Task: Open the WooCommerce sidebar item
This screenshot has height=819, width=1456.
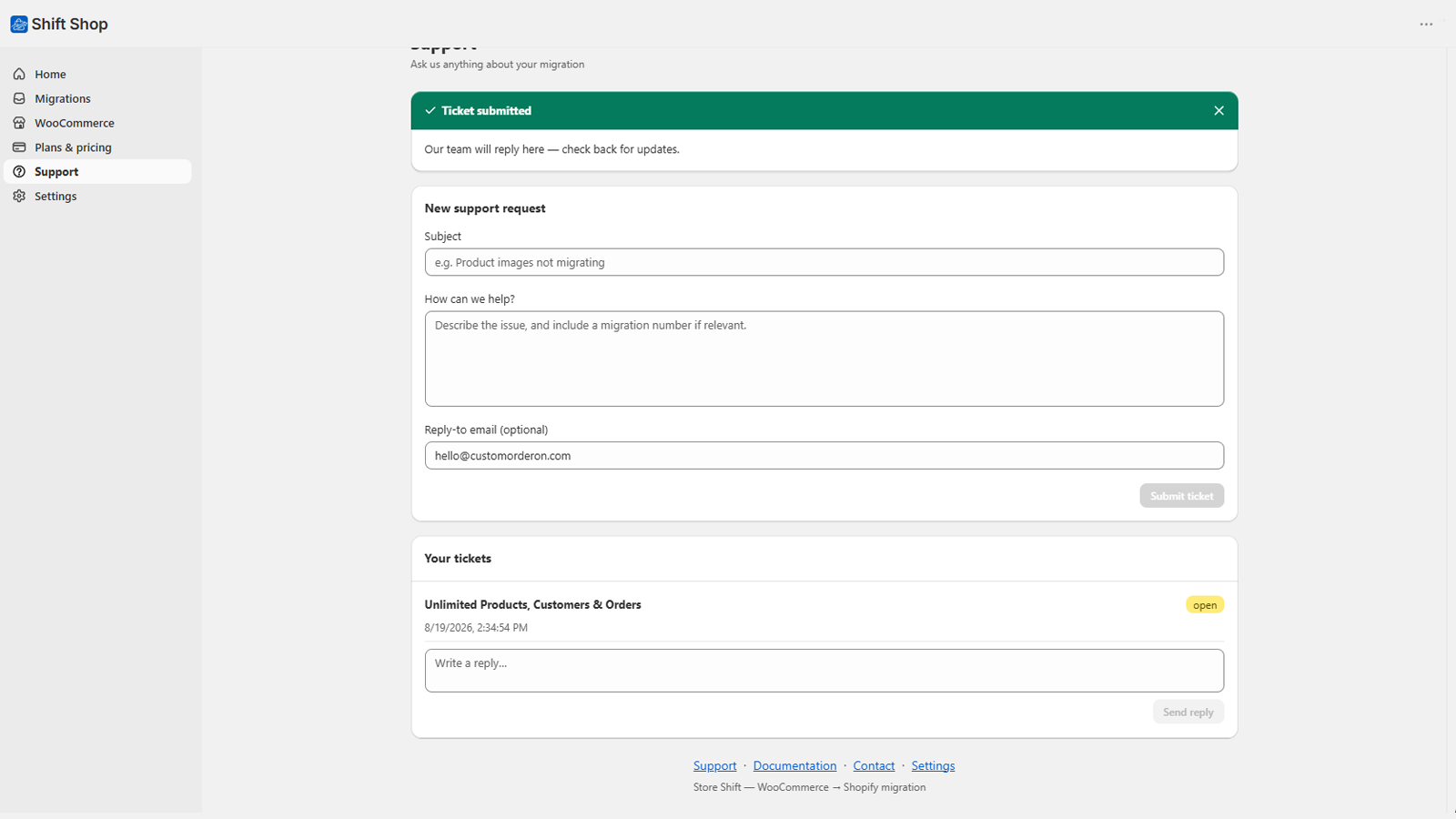Action: click(x=97, y=123)
